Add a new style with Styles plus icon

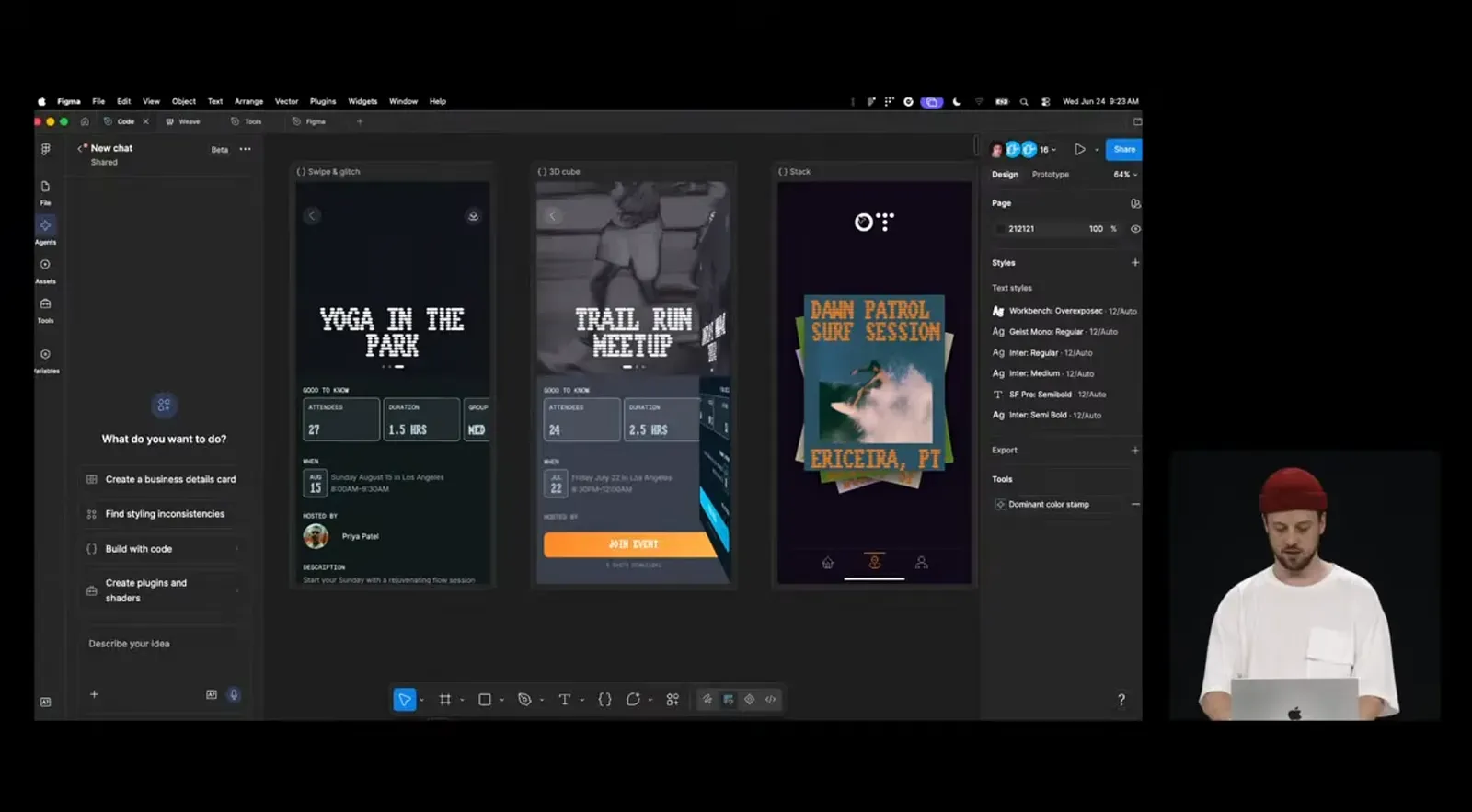pos(1135,263)
